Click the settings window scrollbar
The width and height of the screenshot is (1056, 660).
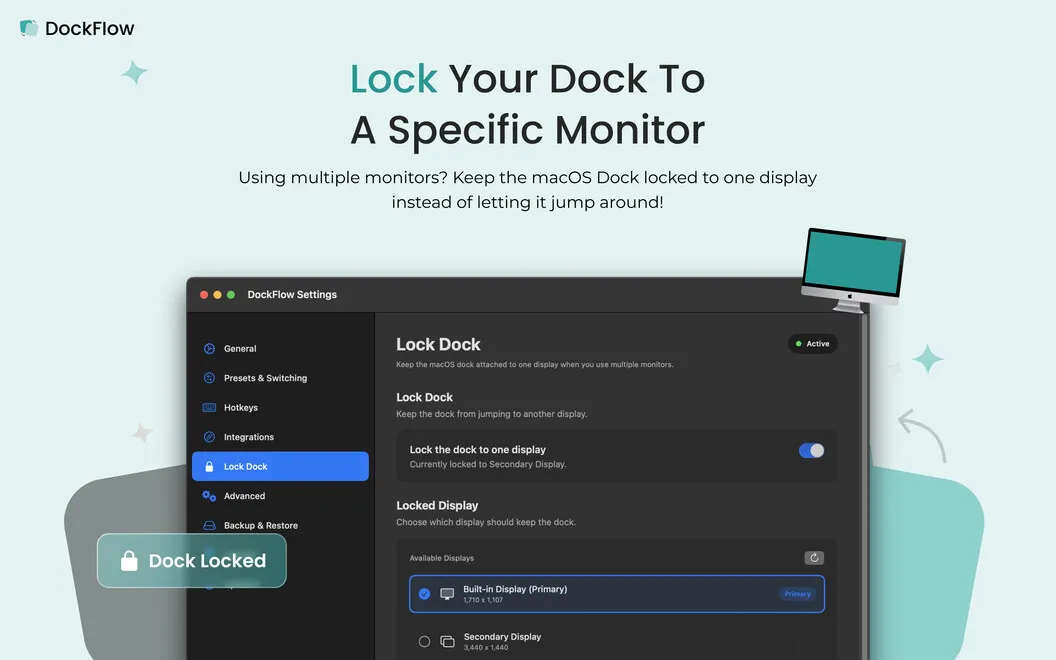point(864,485)
